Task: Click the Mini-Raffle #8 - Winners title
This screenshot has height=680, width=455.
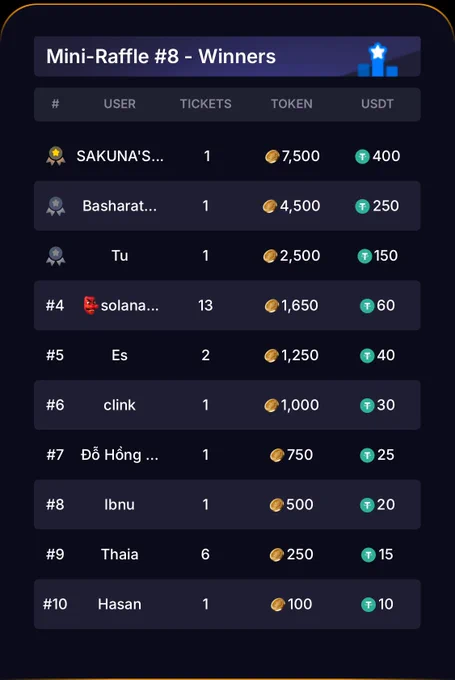Action: pos(161,56)
